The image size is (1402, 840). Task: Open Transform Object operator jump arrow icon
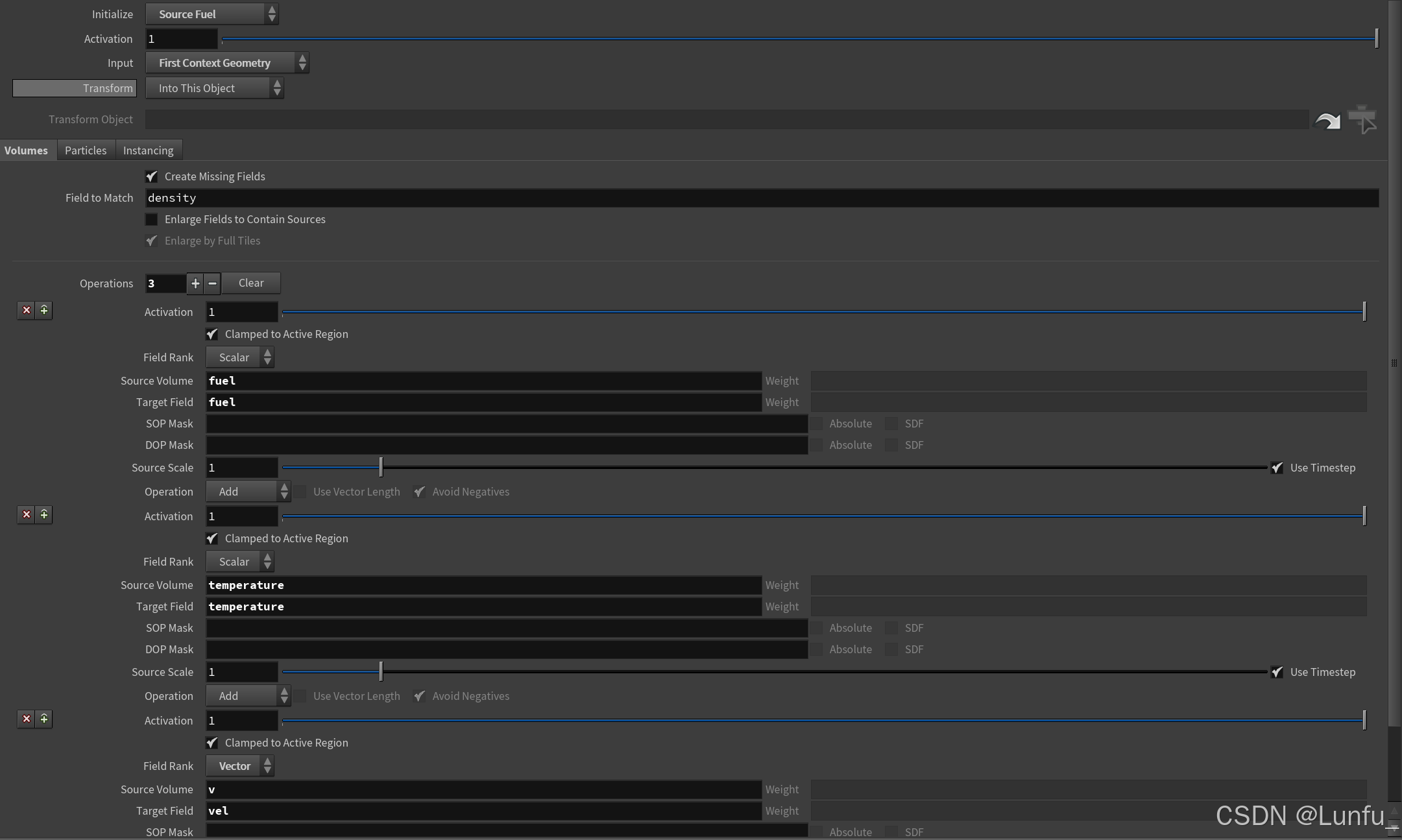pyautogui.click(x=1327, y=119)
